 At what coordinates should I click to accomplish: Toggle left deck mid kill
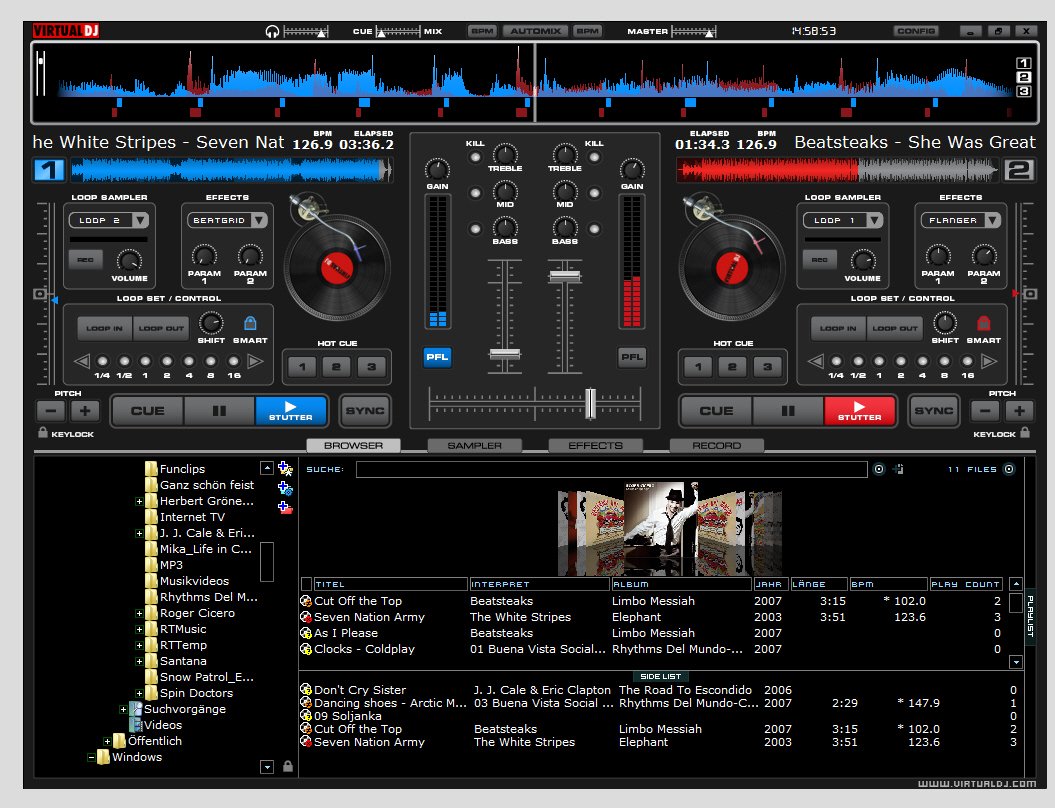(475, 193)
